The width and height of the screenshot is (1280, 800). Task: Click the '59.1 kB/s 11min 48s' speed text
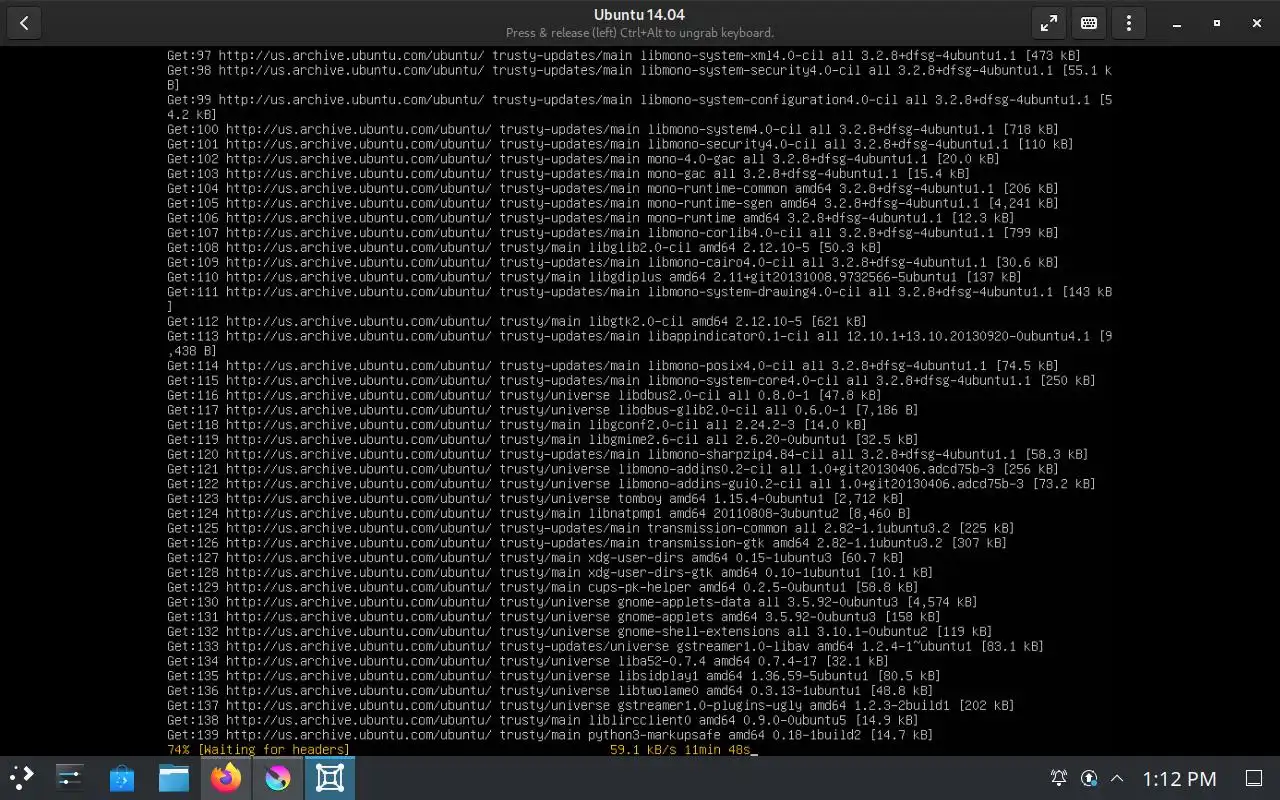coord(680,750)
